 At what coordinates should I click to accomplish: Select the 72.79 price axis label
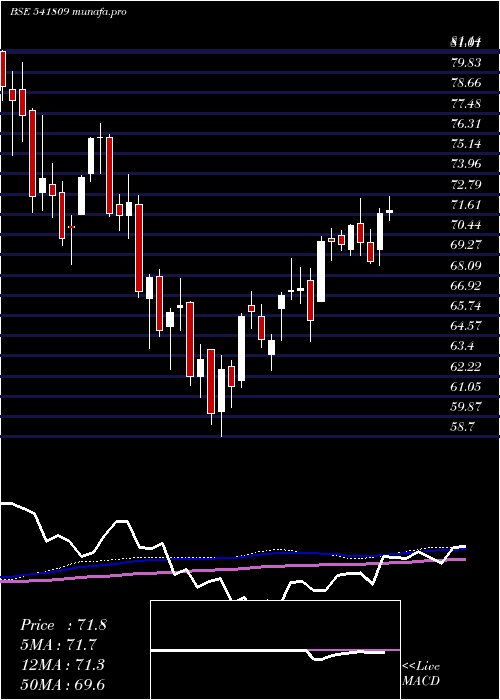(x=466, y=184)
